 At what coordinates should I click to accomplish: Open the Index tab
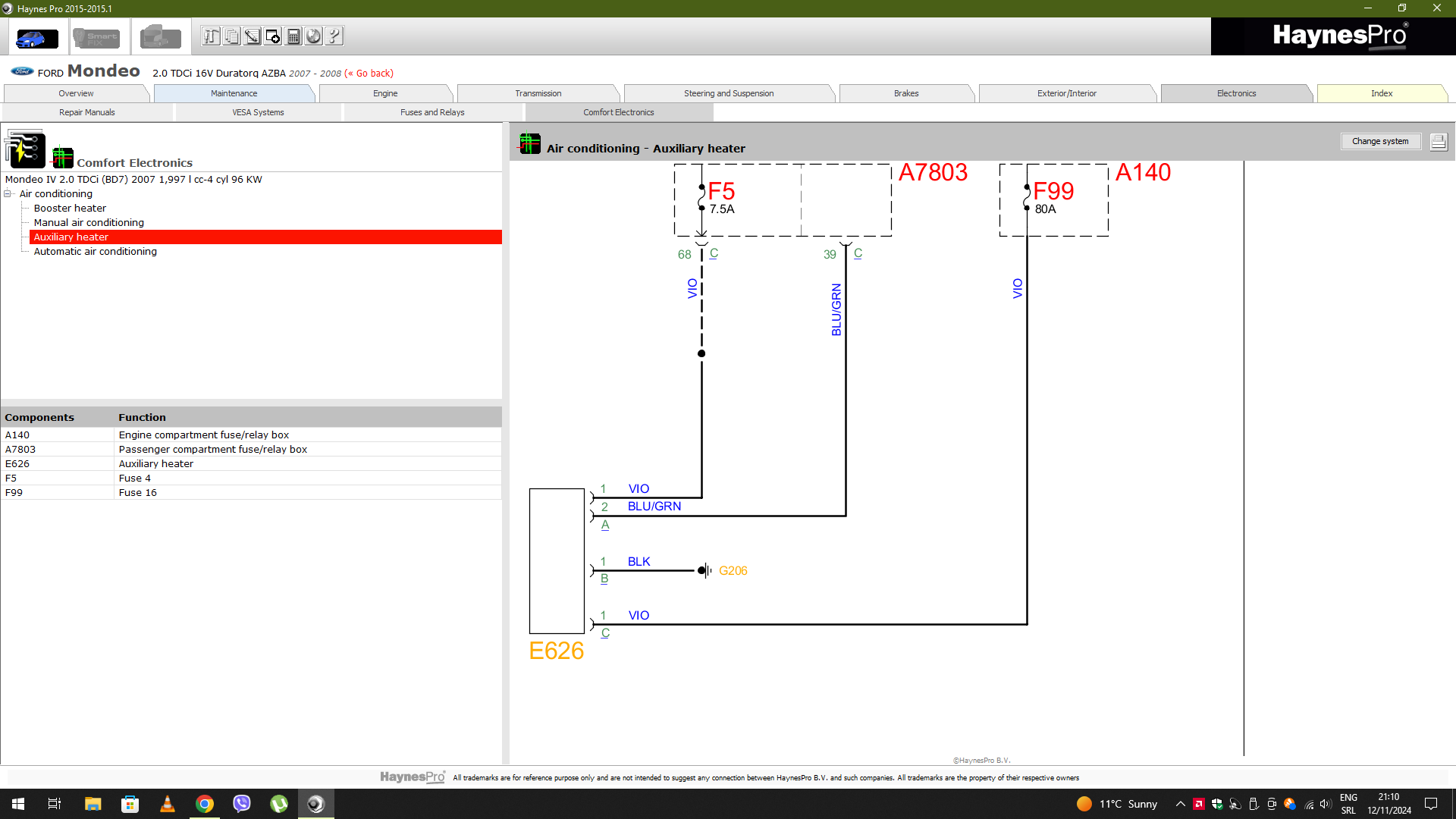(x=1382, y=93)
